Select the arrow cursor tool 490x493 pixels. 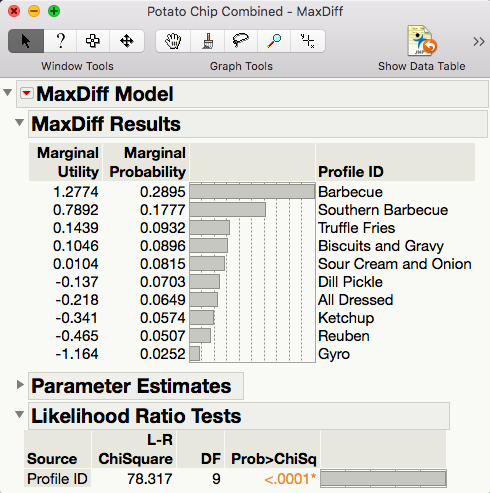(26, 41)
